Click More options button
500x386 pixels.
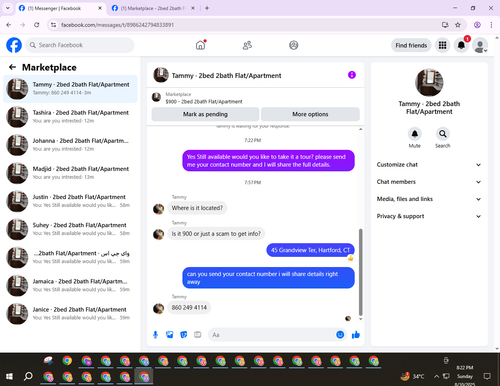[310, 114]
